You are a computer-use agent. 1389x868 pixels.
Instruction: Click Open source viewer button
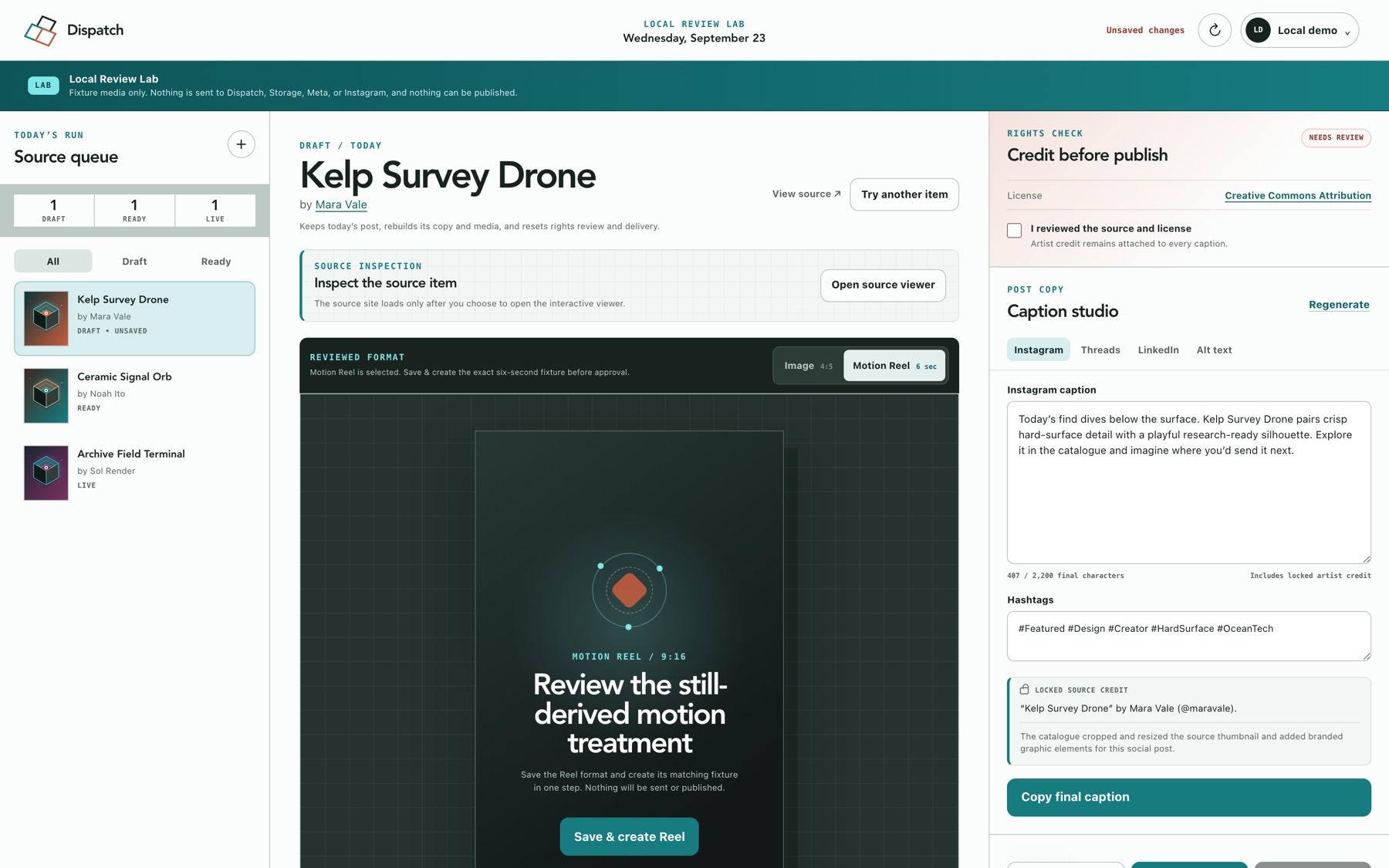point(883,285)
